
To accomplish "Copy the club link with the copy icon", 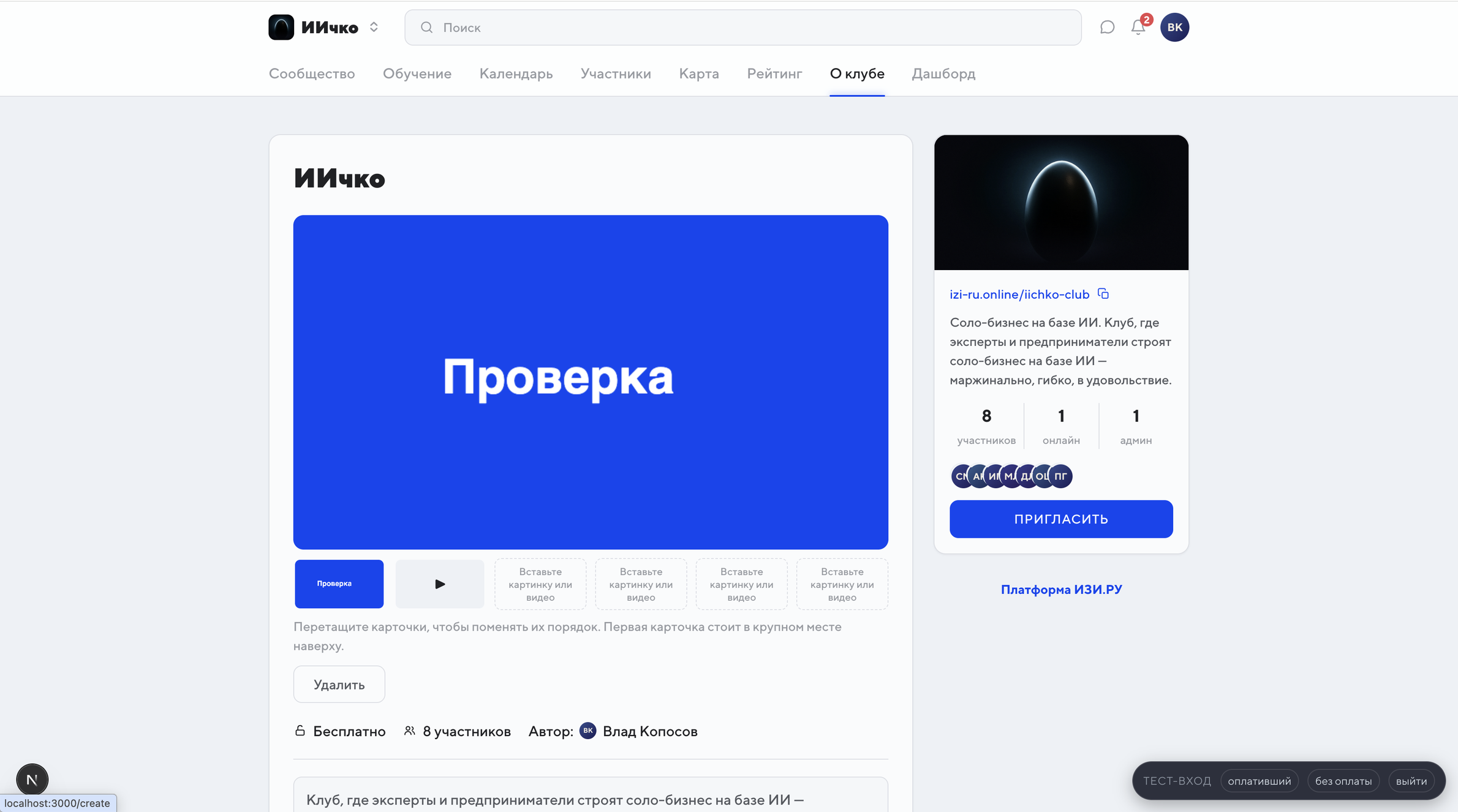I will click(1104, 294).
